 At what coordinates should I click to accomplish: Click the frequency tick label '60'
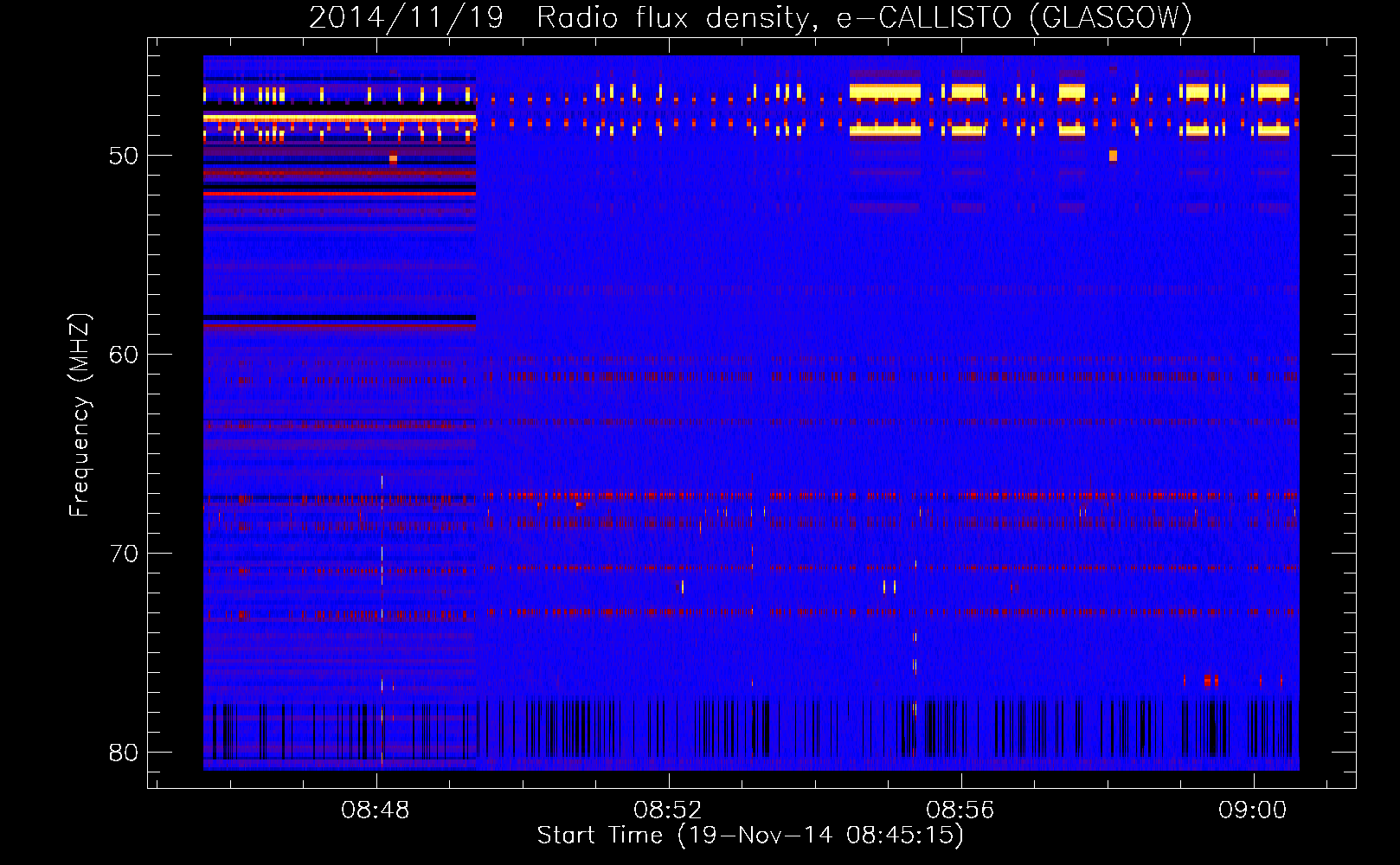[x=124, y=355]
